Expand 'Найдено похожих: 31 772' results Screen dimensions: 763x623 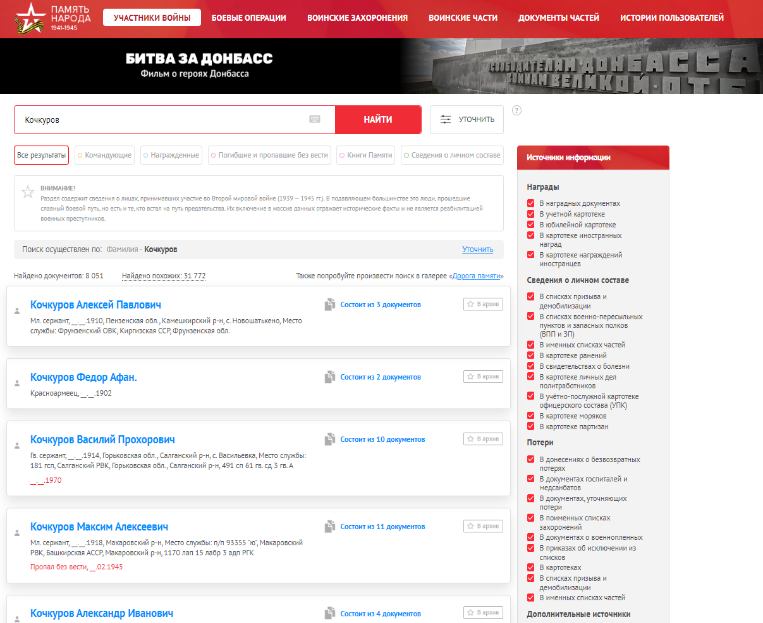point(163,276)
